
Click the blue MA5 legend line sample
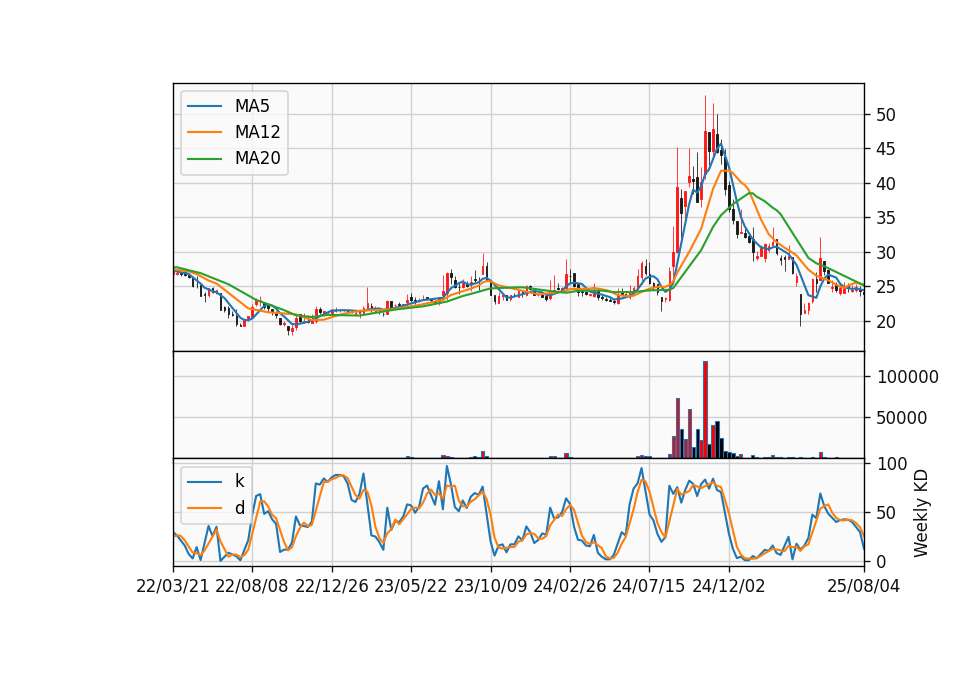tap(204, 106)
